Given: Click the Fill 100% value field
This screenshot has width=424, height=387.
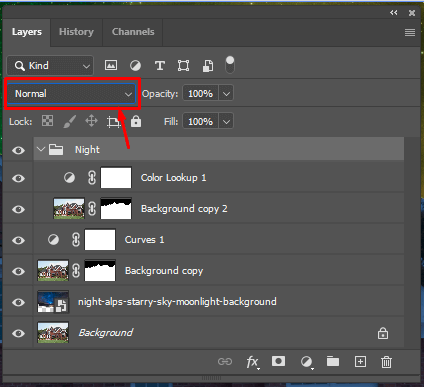Looking at the screenshot, I should tap(200, 121).
